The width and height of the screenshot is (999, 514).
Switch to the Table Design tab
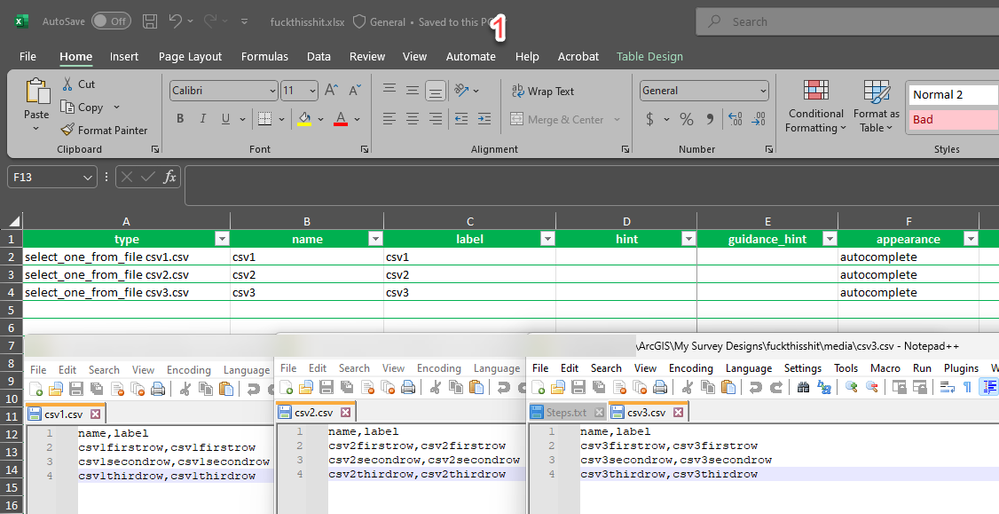pyautogui.click(x=649, y=57)
